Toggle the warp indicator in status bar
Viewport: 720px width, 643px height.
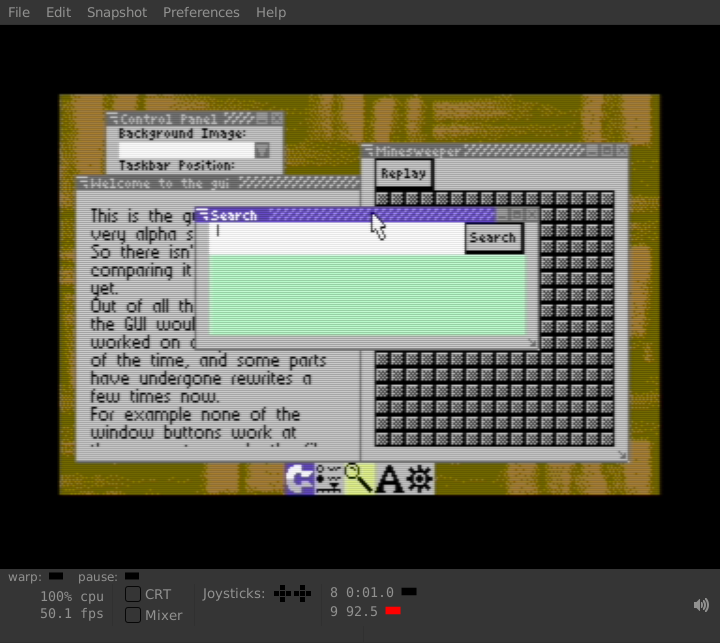coord(56,576)
